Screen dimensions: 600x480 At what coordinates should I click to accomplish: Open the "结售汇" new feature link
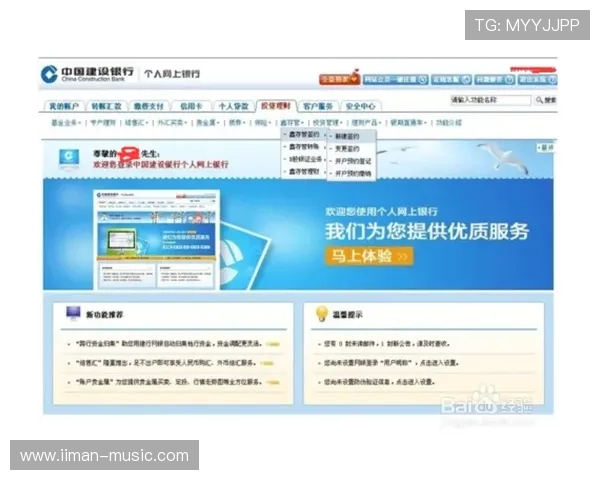(x=165, y=362)
